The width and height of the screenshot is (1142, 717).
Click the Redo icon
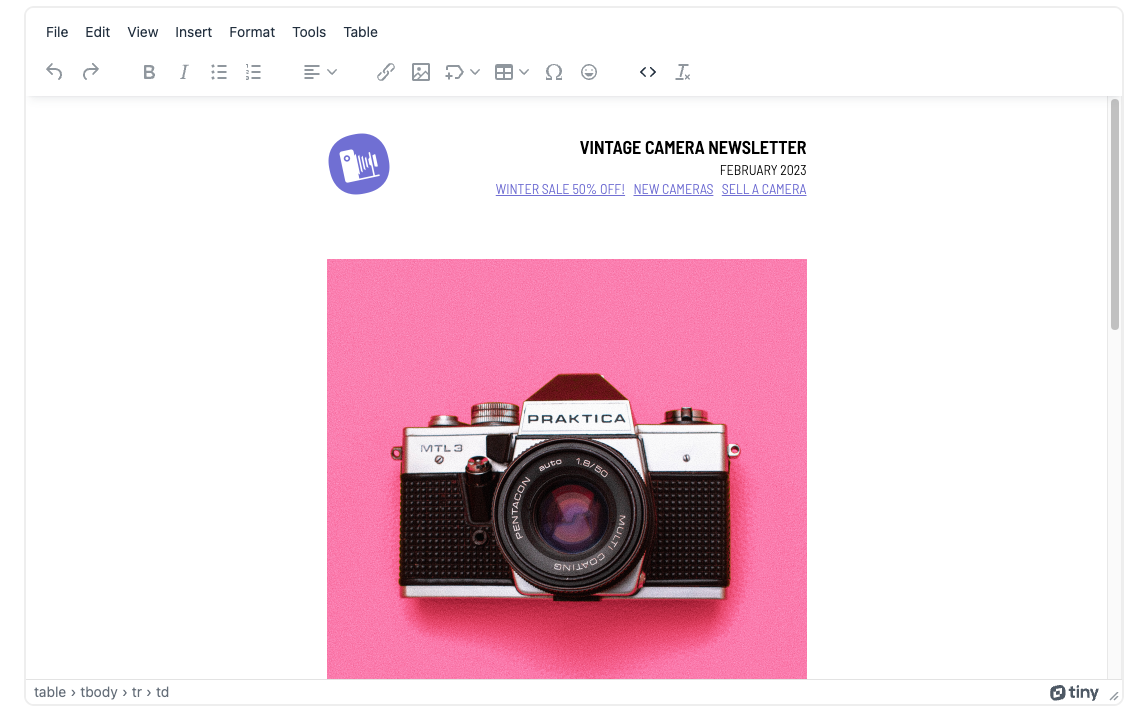tap(90, 71)
